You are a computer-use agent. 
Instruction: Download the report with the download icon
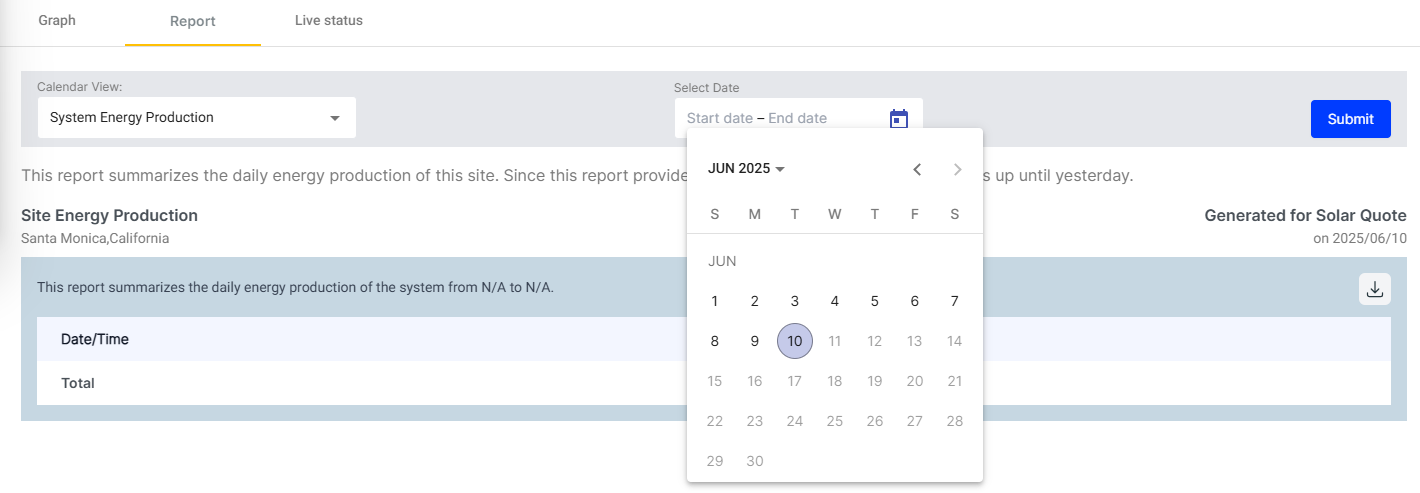1375,289
